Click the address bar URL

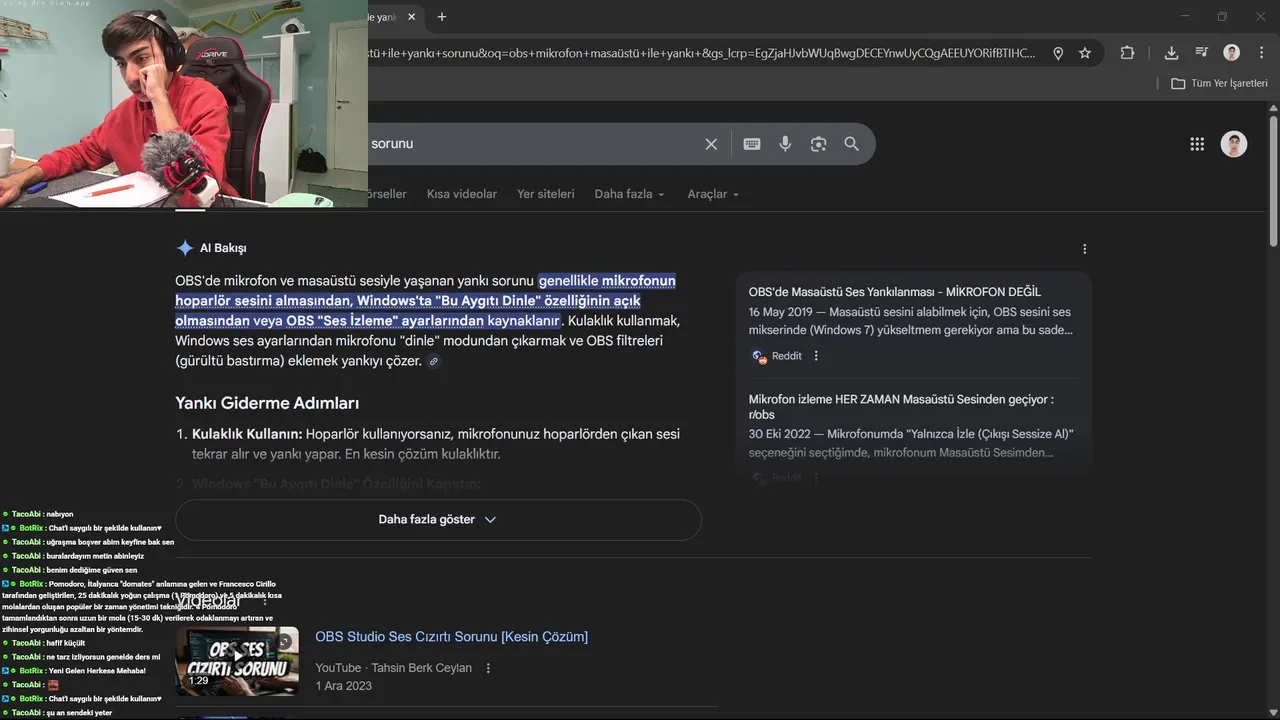click(x=702, y=53)
